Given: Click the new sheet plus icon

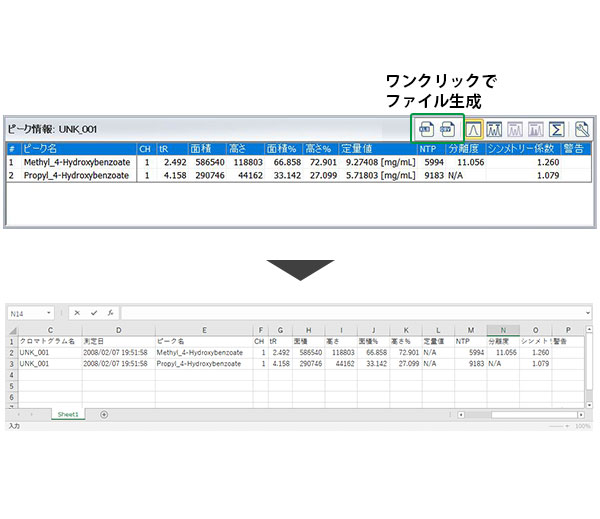Looking at the screenshot, I should pos(104,415).
